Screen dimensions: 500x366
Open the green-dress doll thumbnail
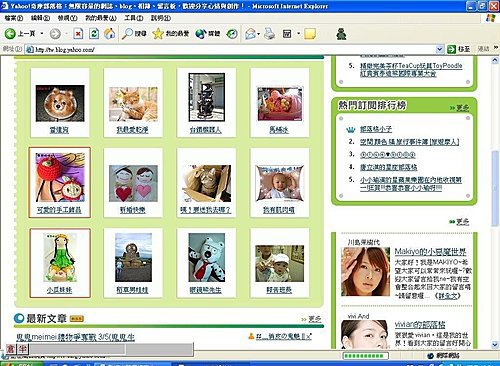click(60, 257)
